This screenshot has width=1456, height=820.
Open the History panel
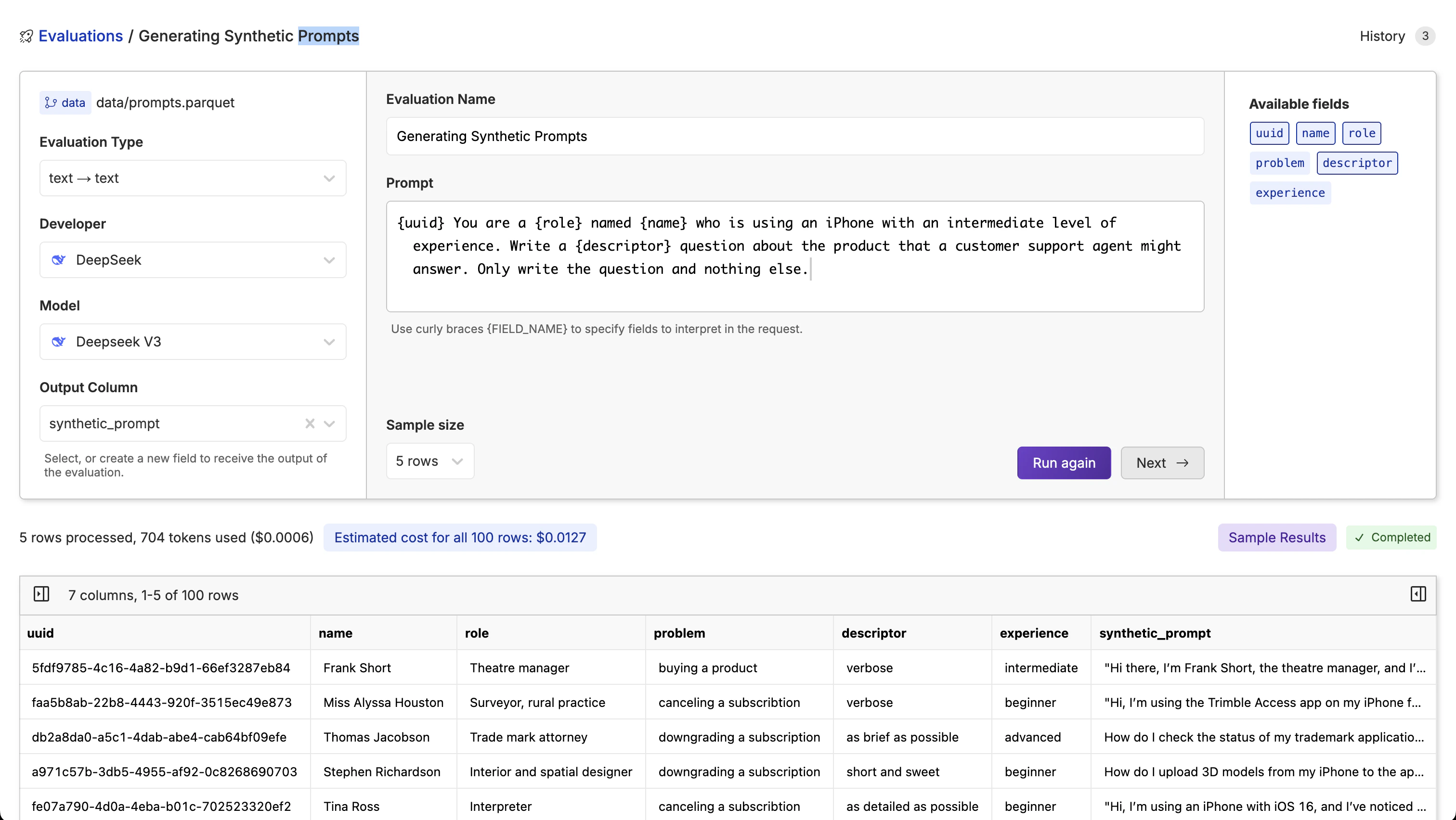pyautogui.click(x=1381, y=36)
